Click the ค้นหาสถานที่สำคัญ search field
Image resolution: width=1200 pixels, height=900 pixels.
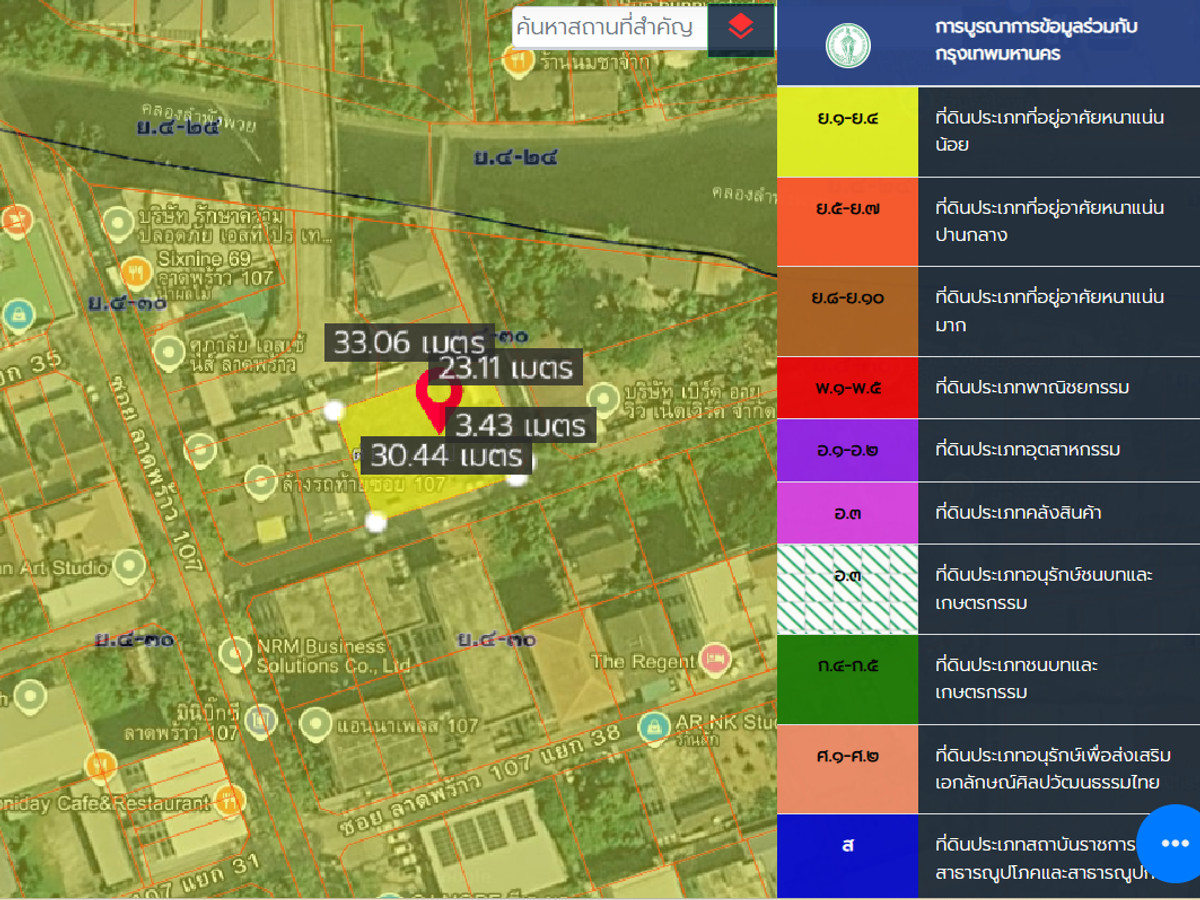(610, 27)
